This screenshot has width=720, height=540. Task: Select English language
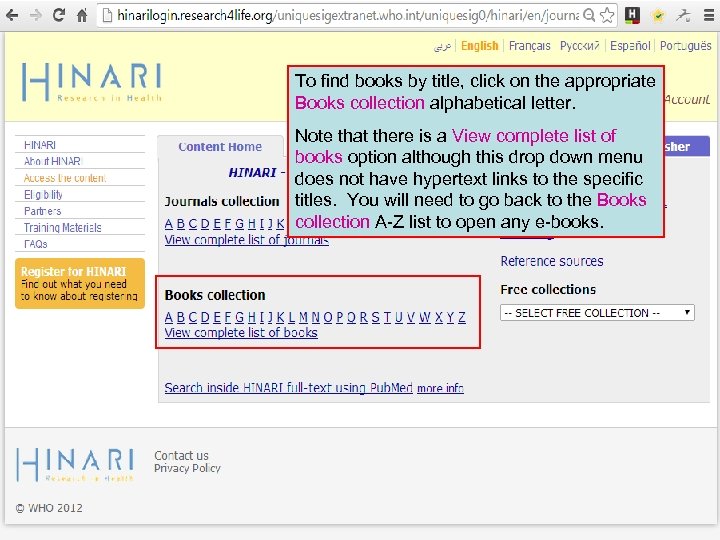pos(479,46)
